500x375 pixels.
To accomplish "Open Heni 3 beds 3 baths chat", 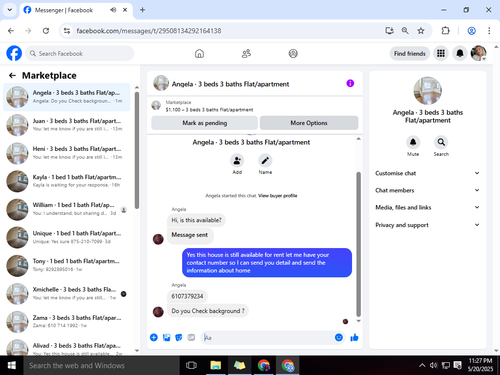I will click(67, 153).
